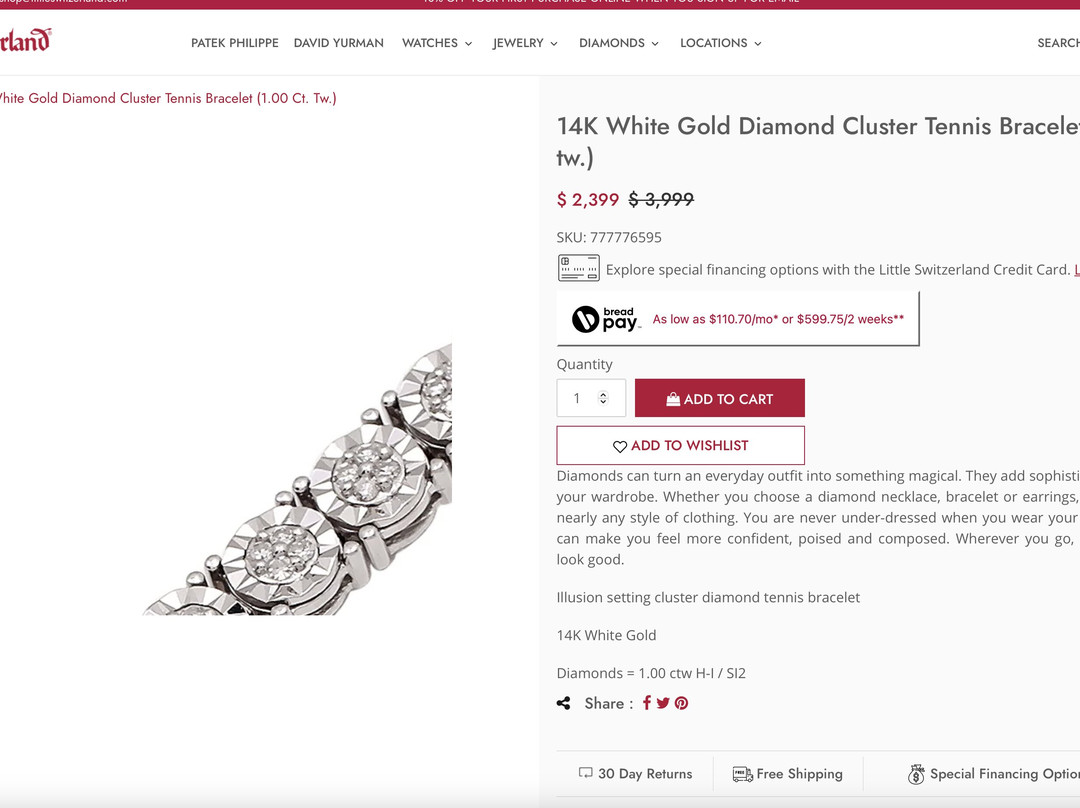Click the quantity input field
The height and width of the screenshot is (808, 1080).
578,398
